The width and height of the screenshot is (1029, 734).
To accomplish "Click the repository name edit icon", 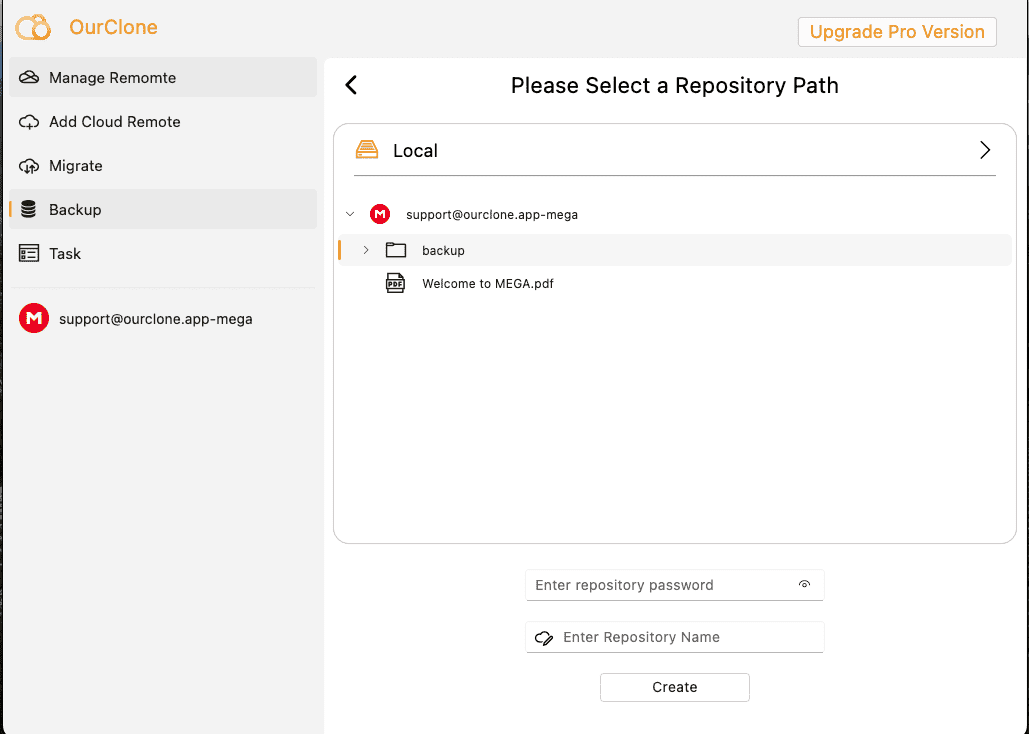I will [544, 637].
